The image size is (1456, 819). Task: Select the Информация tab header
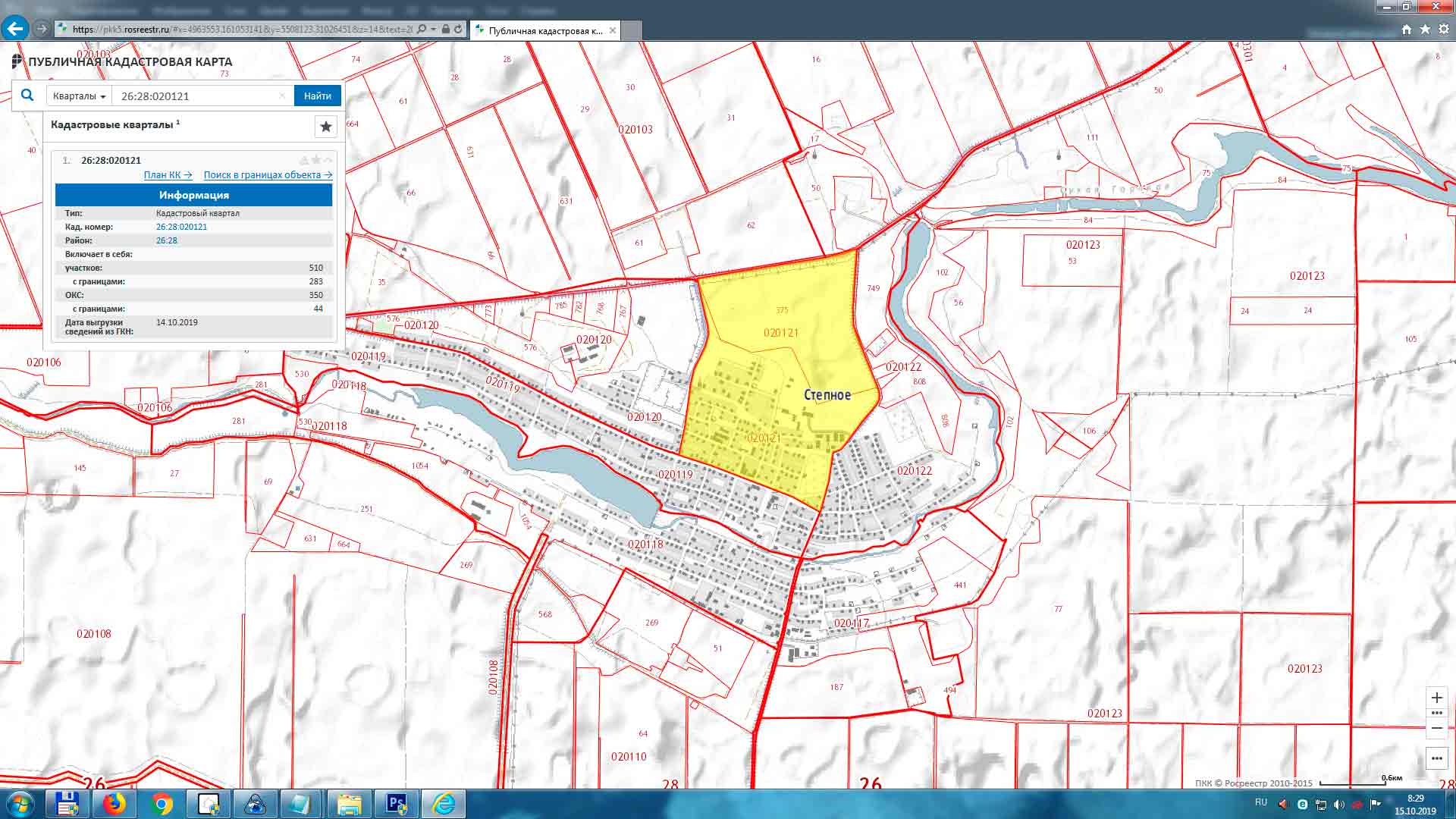(193, 195)
